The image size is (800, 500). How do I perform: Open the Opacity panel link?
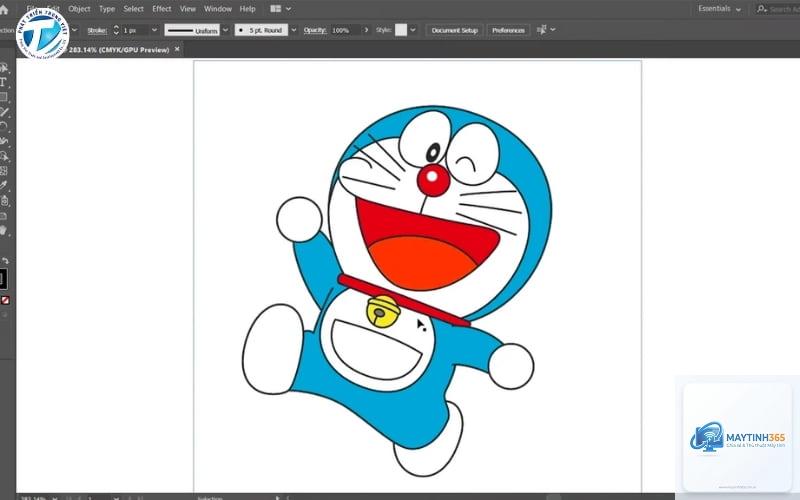(315, 30)
